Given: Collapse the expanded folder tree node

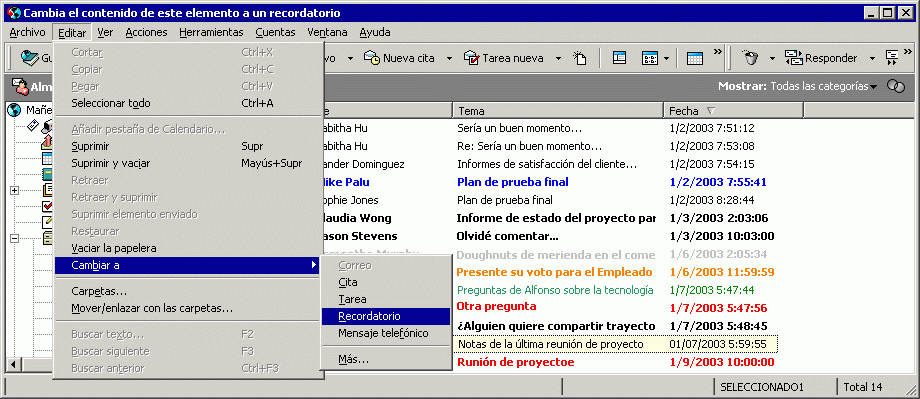Looking at the screenshot, I should pos(15,238).
